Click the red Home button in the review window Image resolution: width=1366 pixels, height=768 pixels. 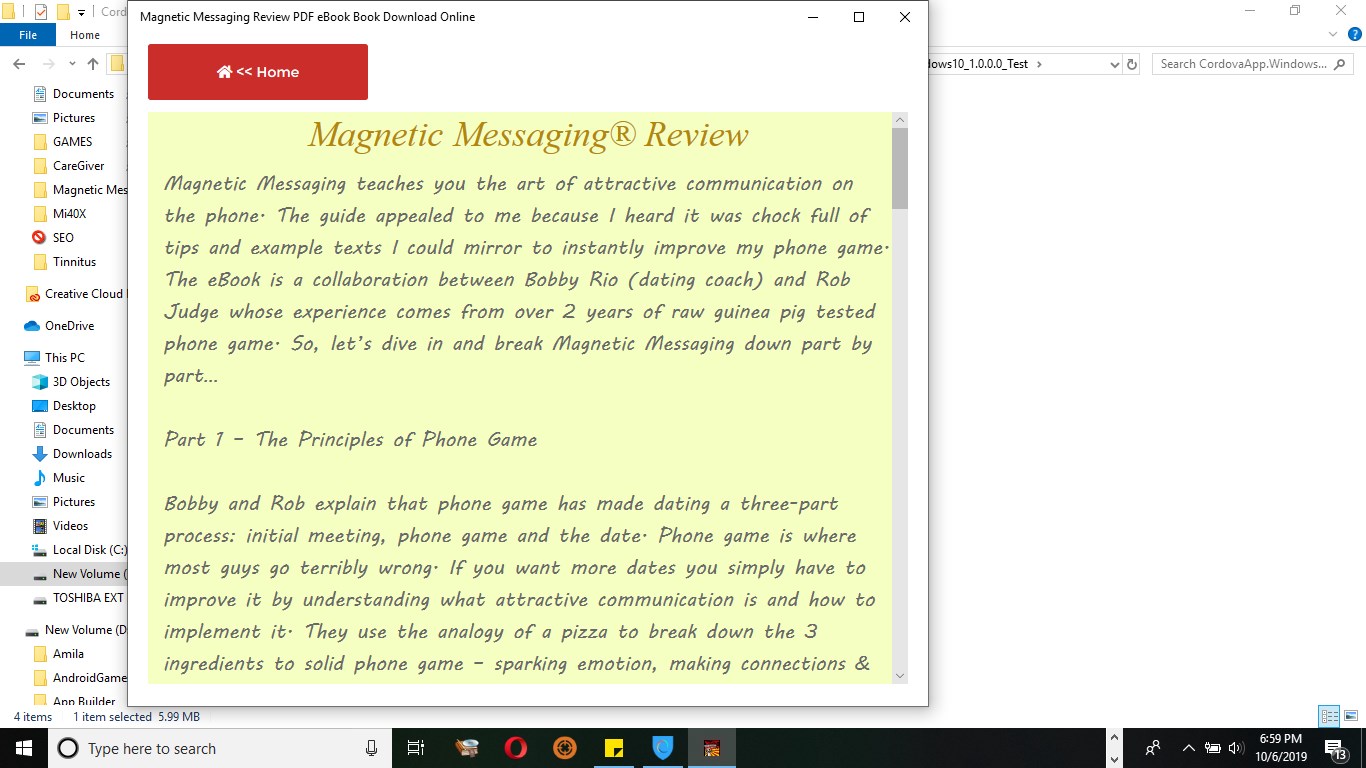pyautogui.click(x=257, y=71)
